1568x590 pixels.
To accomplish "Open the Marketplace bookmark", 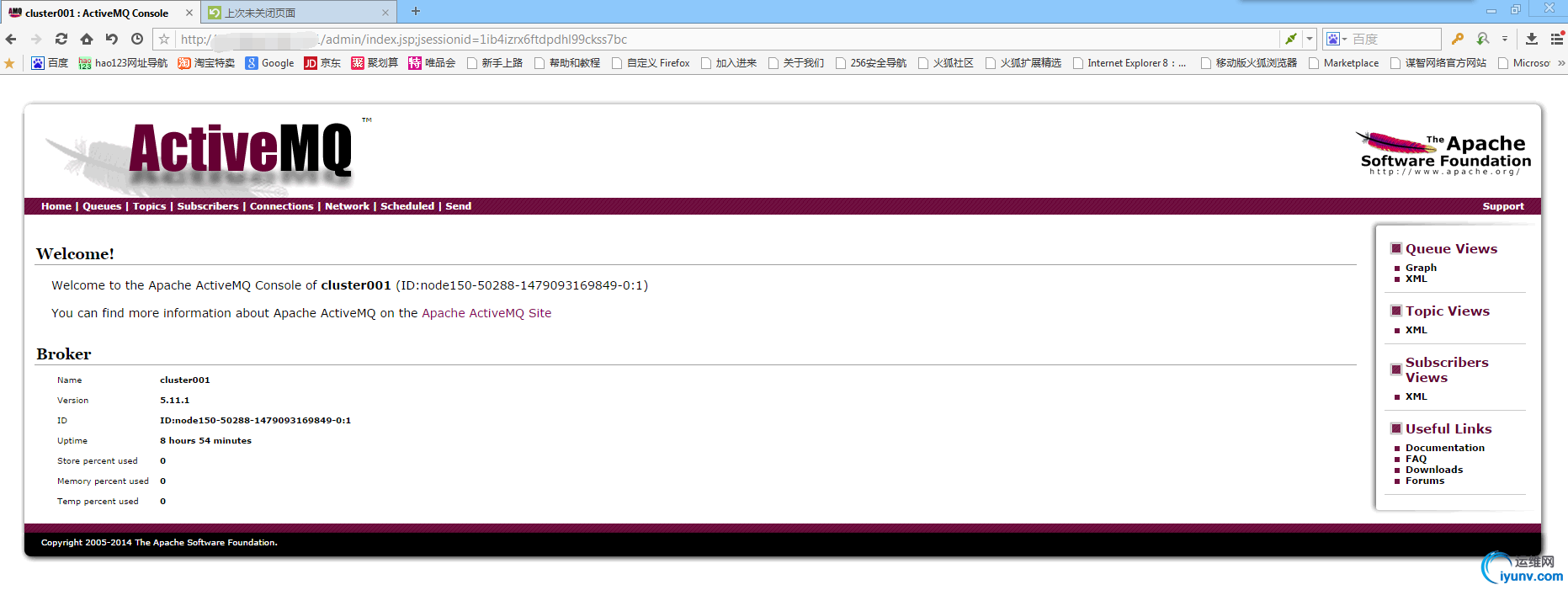I will 1344,63.
